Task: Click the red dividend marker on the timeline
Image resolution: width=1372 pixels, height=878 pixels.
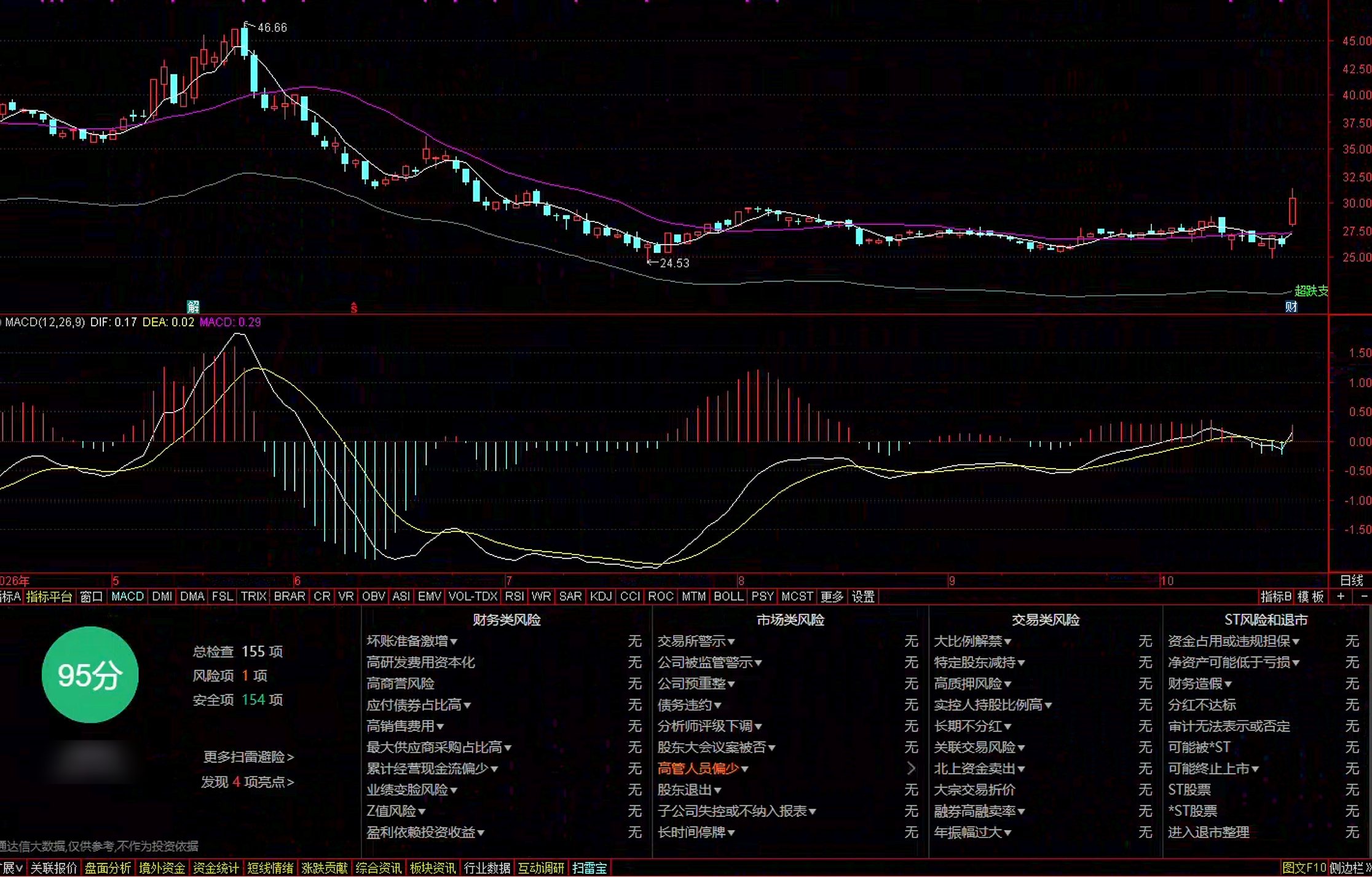Action: [353, 307]
